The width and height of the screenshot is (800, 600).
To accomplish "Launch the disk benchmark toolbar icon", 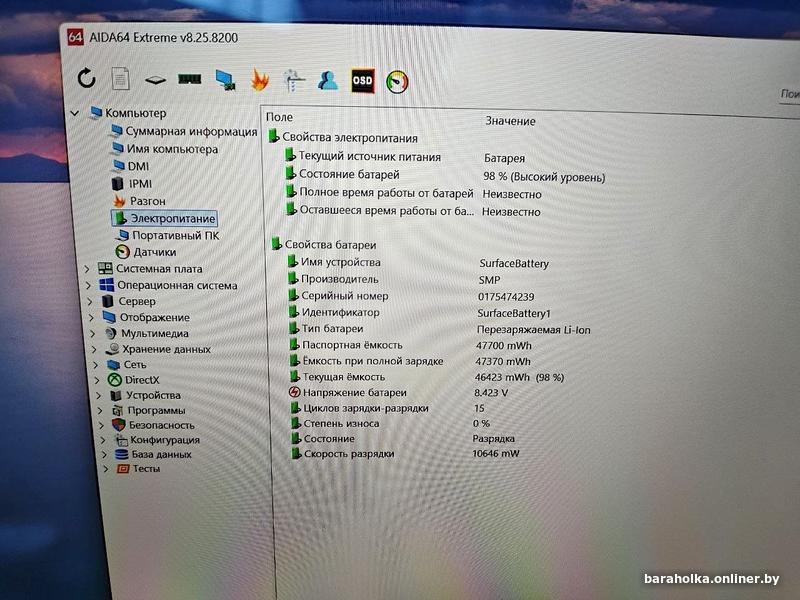I will [x=155, y=80].
